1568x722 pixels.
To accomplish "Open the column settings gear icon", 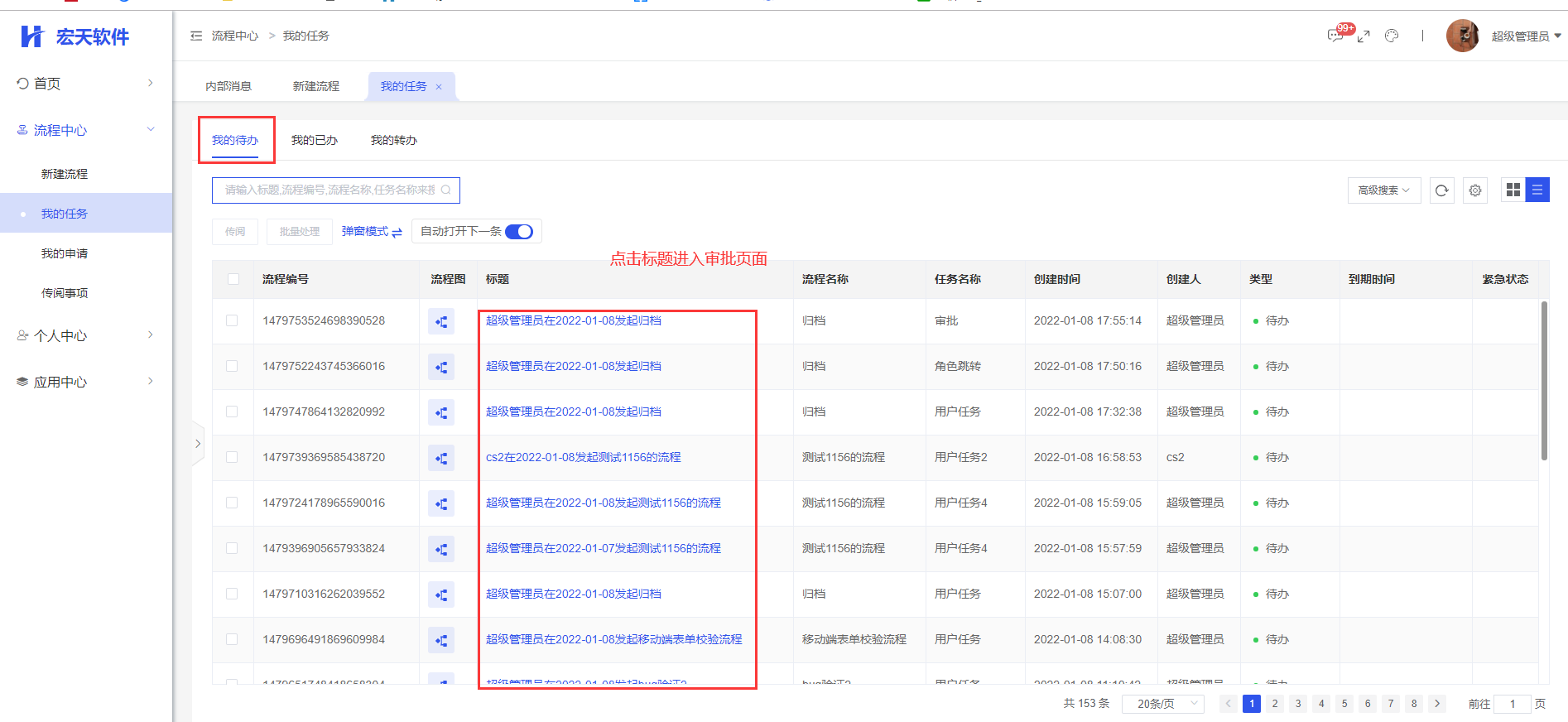I will point(1474,190).
